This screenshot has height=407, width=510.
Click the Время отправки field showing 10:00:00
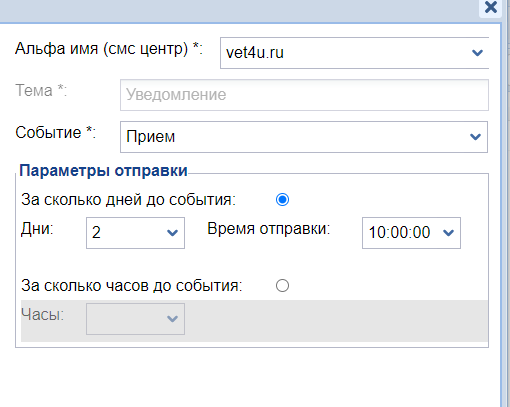(411, 233)
